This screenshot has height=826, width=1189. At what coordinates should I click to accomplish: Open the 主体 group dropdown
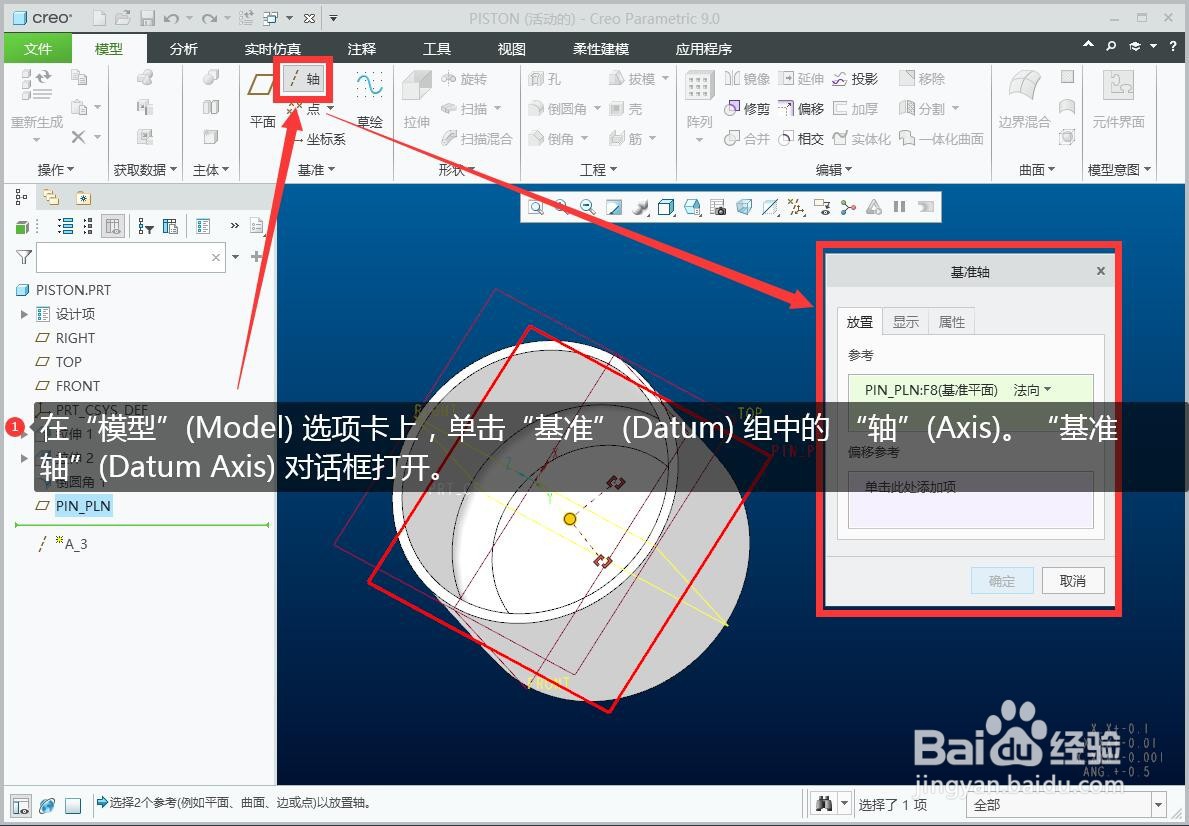[x=210, y=170]
